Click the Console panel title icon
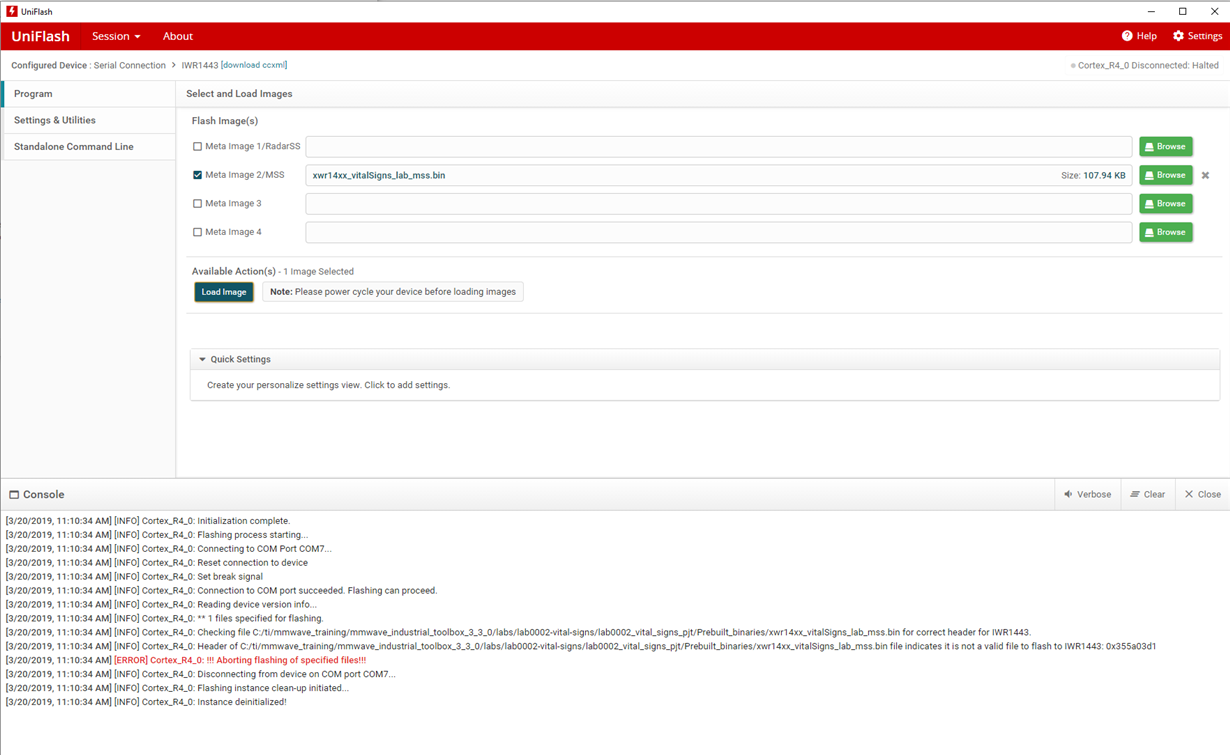Screen dimensions: 1230x755 pyautogui.click(x=14, y=495)
